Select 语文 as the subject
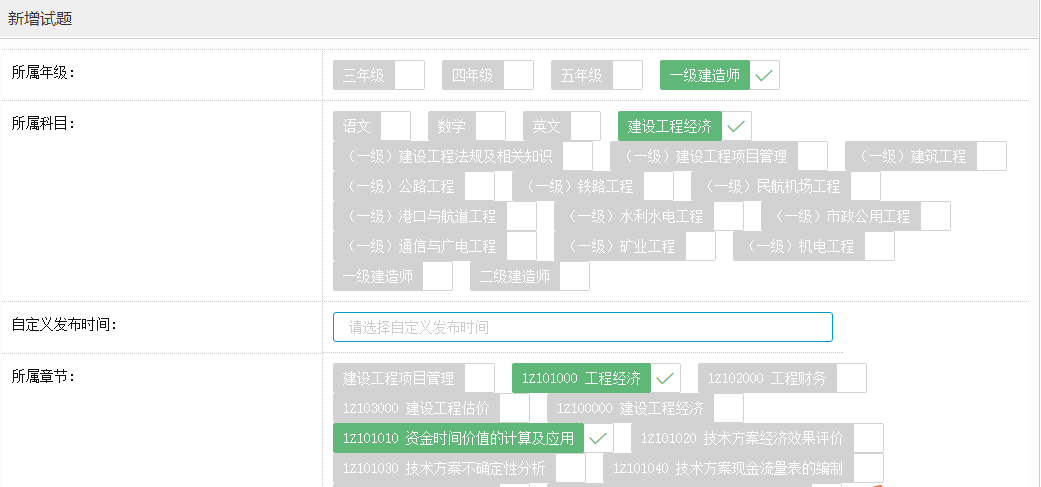 point(357,126)
